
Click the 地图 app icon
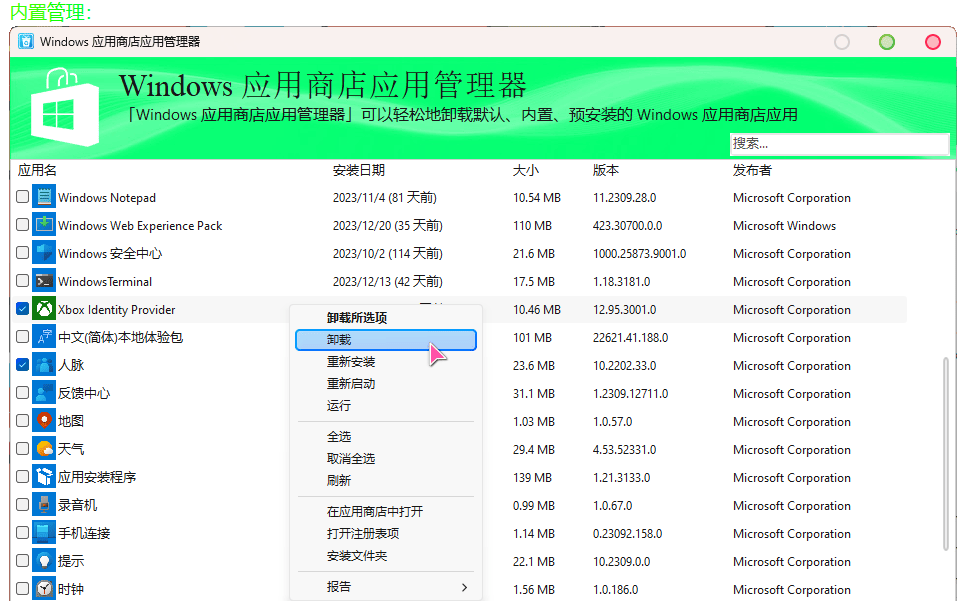pos(44,421)
